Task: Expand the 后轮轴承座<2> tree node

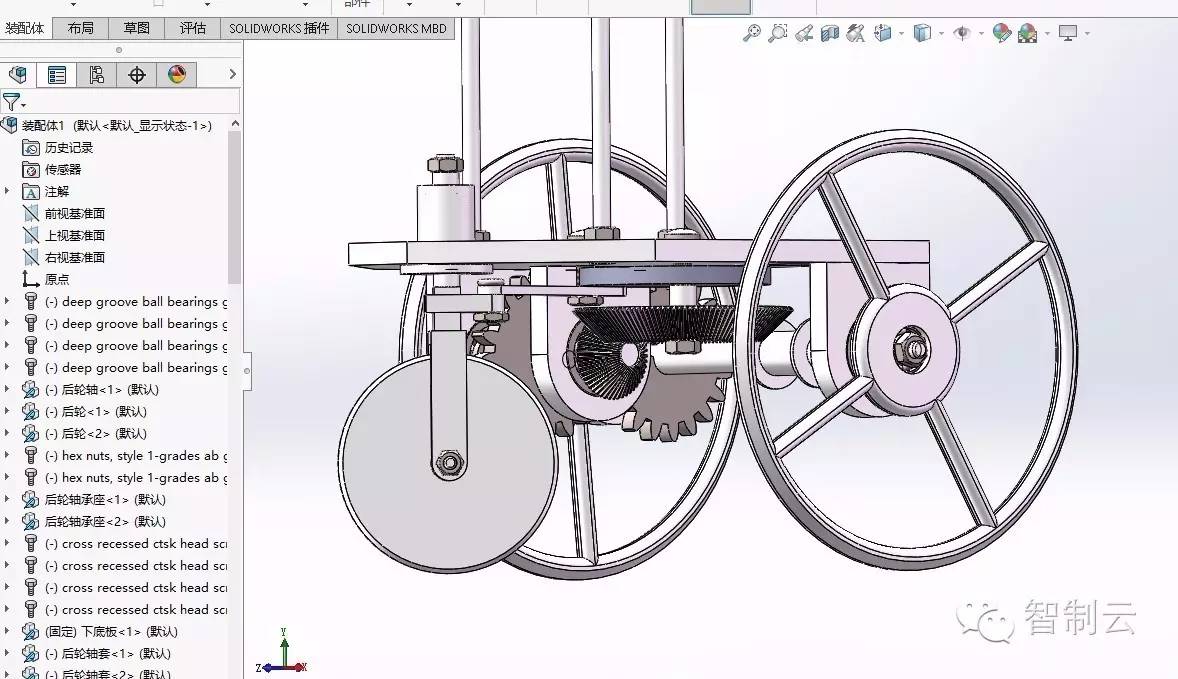Action: click(x=8, y=521)
